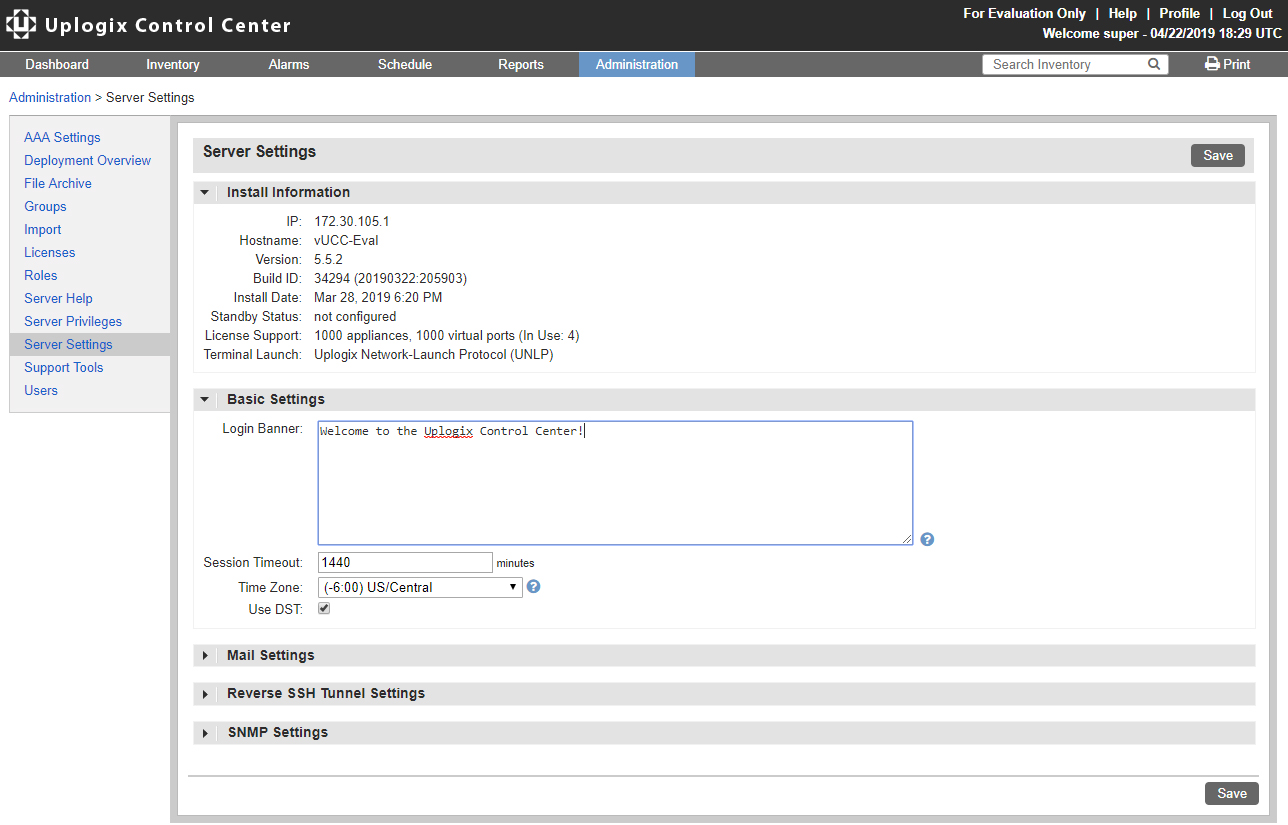The width and height of the screenshot is (1288, 825).
Task: Click the Print link
Action: (x=1237, y=64)
